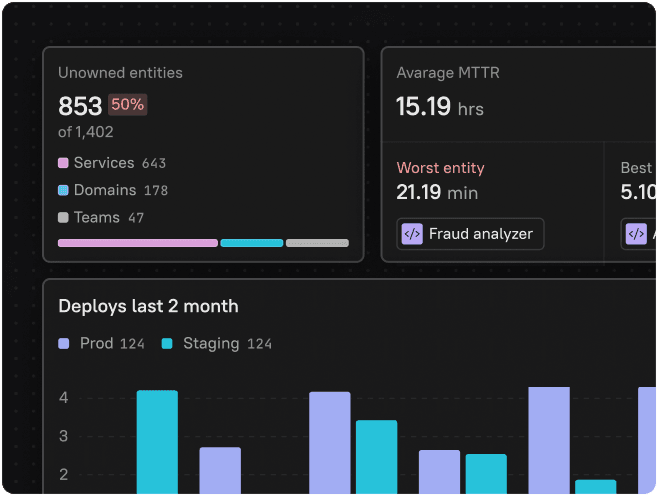Screen dimensions: 657x495
Task: Click the pink Services progress bar segment
Action: pyautogui.click(x=137, y=243)
